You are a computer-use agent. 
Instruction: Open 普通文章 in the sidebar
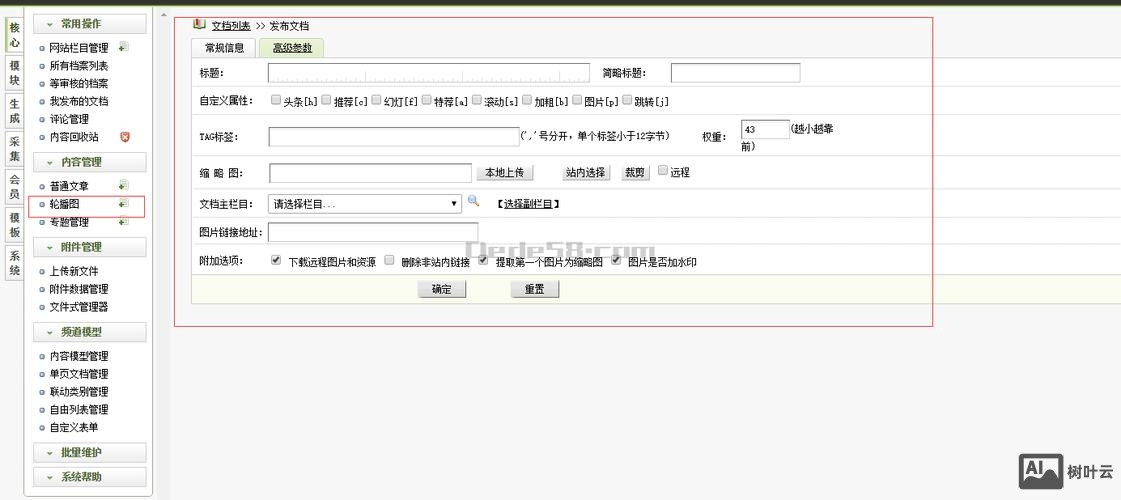click(69, 186)
